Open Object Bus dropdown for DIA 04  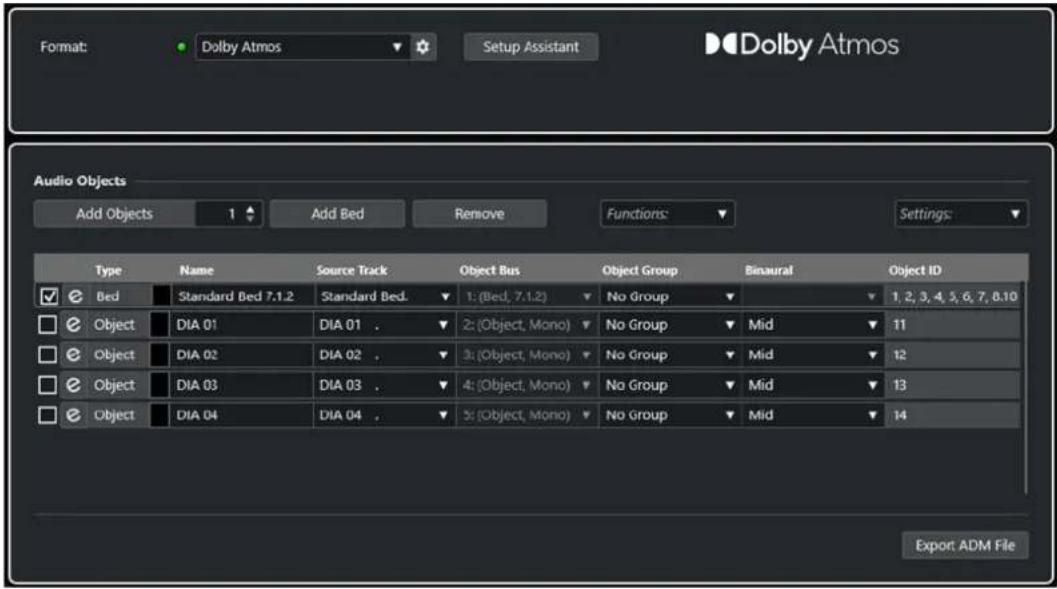527,415
